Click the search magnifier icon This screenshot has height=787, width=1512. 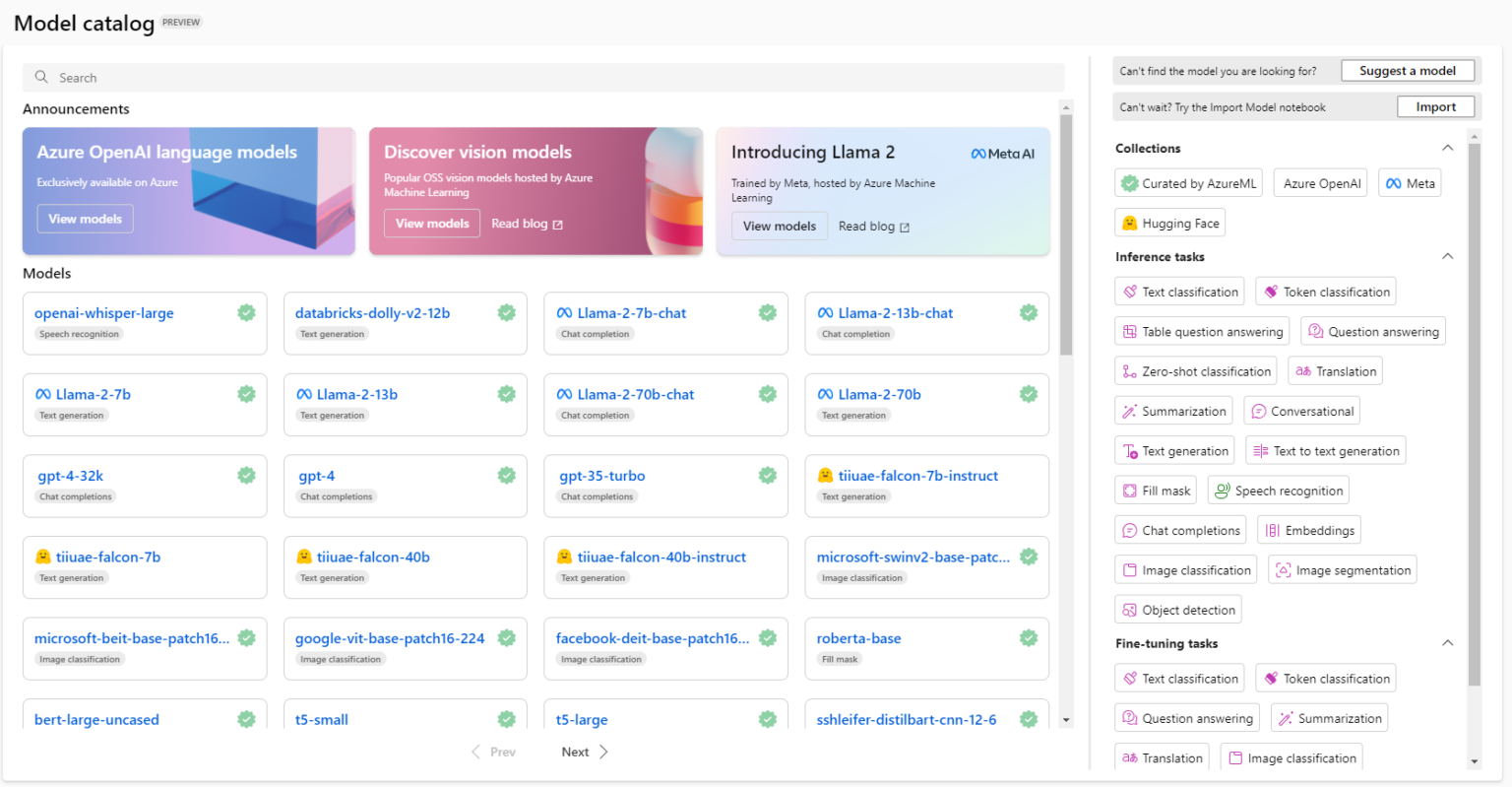40,77
